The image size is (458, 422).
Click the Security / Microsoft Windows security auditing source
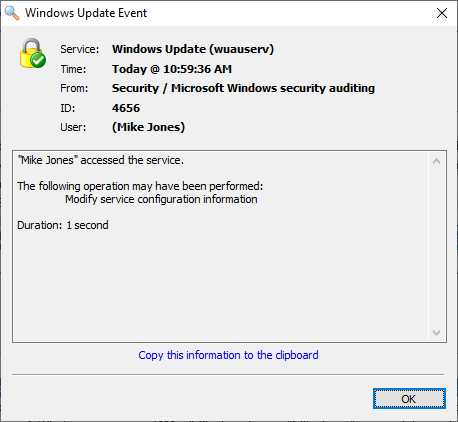[x=243, y=88]
